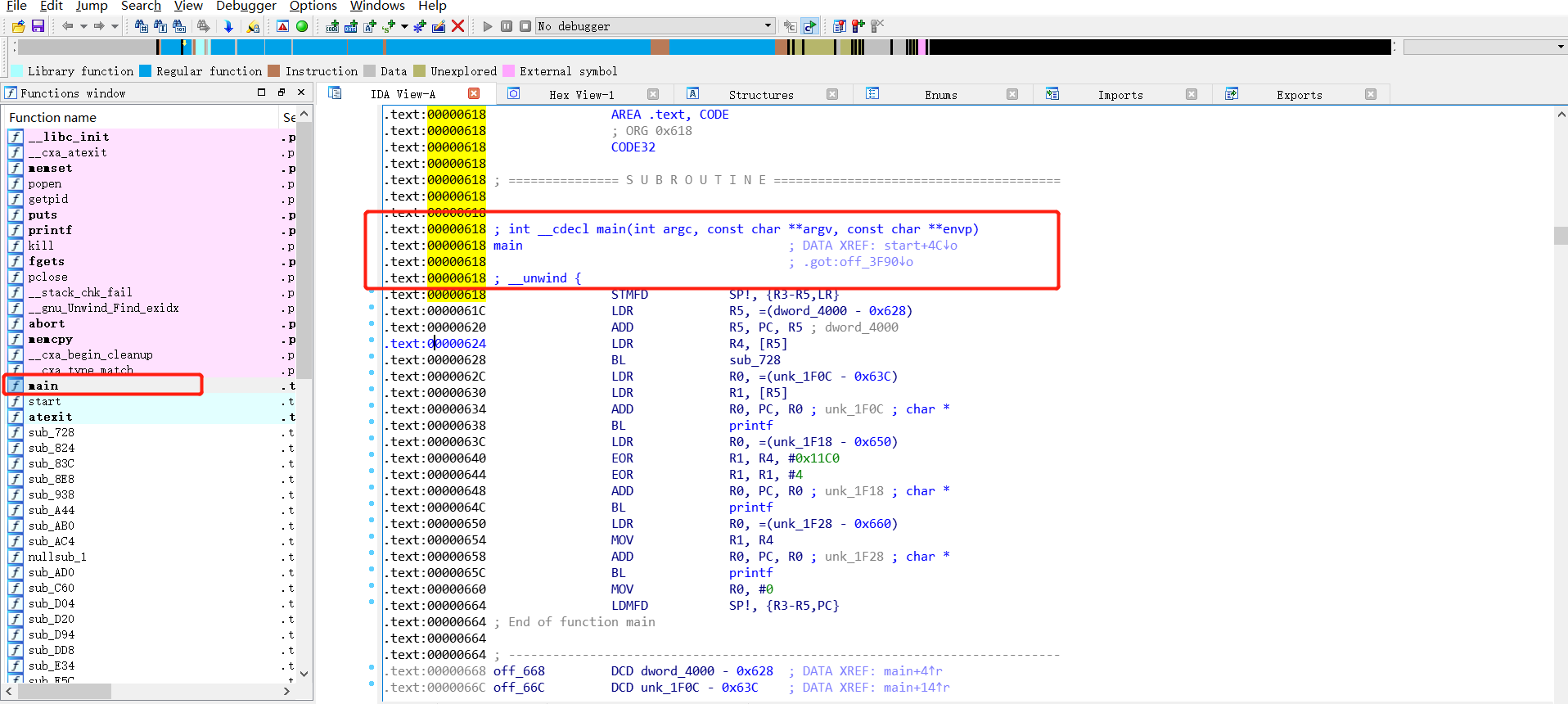The height and width of the screenshot is (704, 1568).
Task: Select 'start' in the functions list
Action: click(150, 401)
